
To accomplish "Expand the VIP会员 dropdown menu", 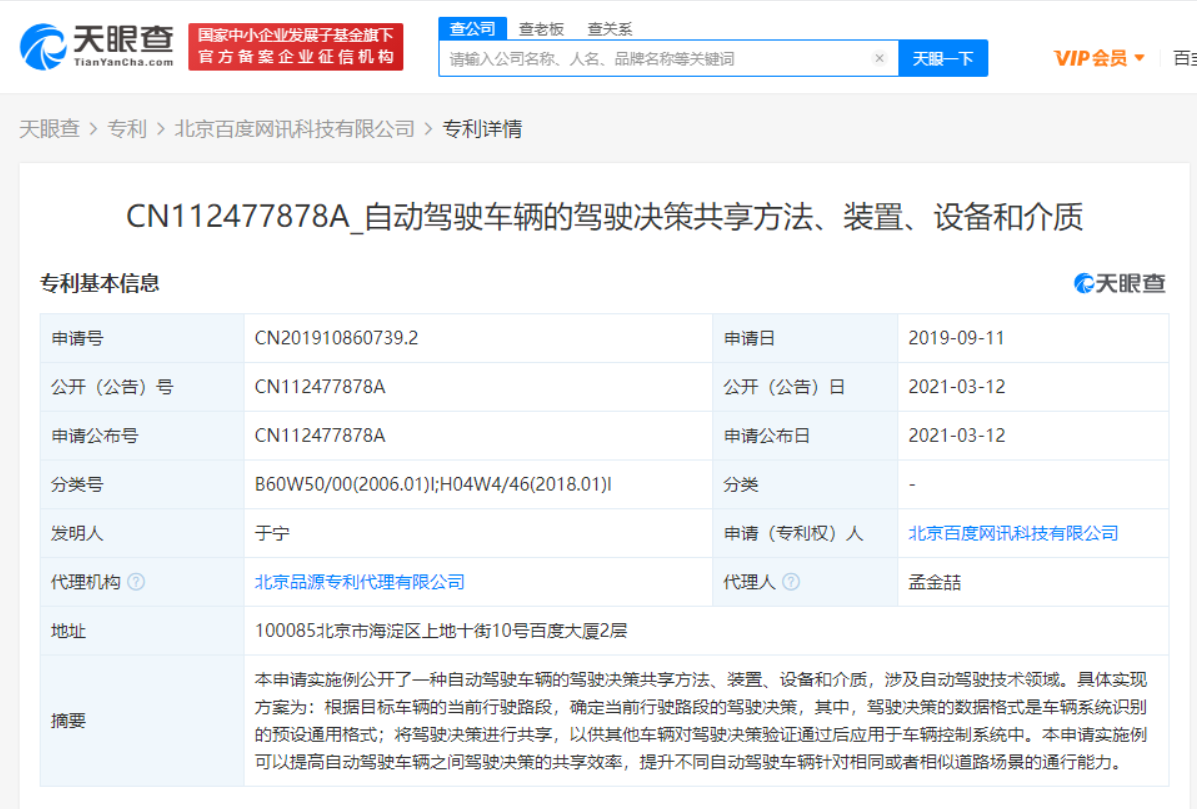I will (x=1099, y=58).
